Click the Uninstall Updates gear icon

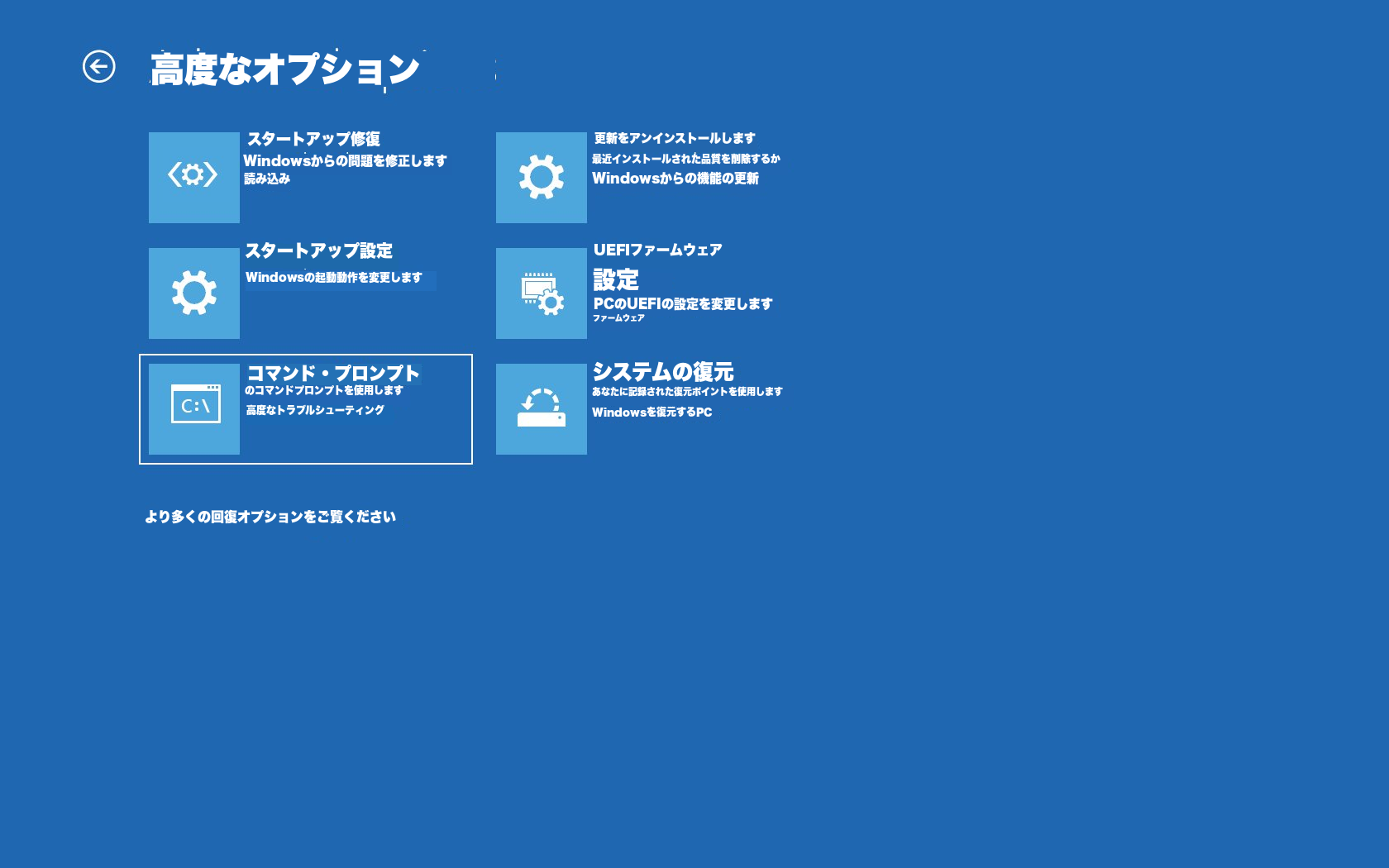click(541, 177)
